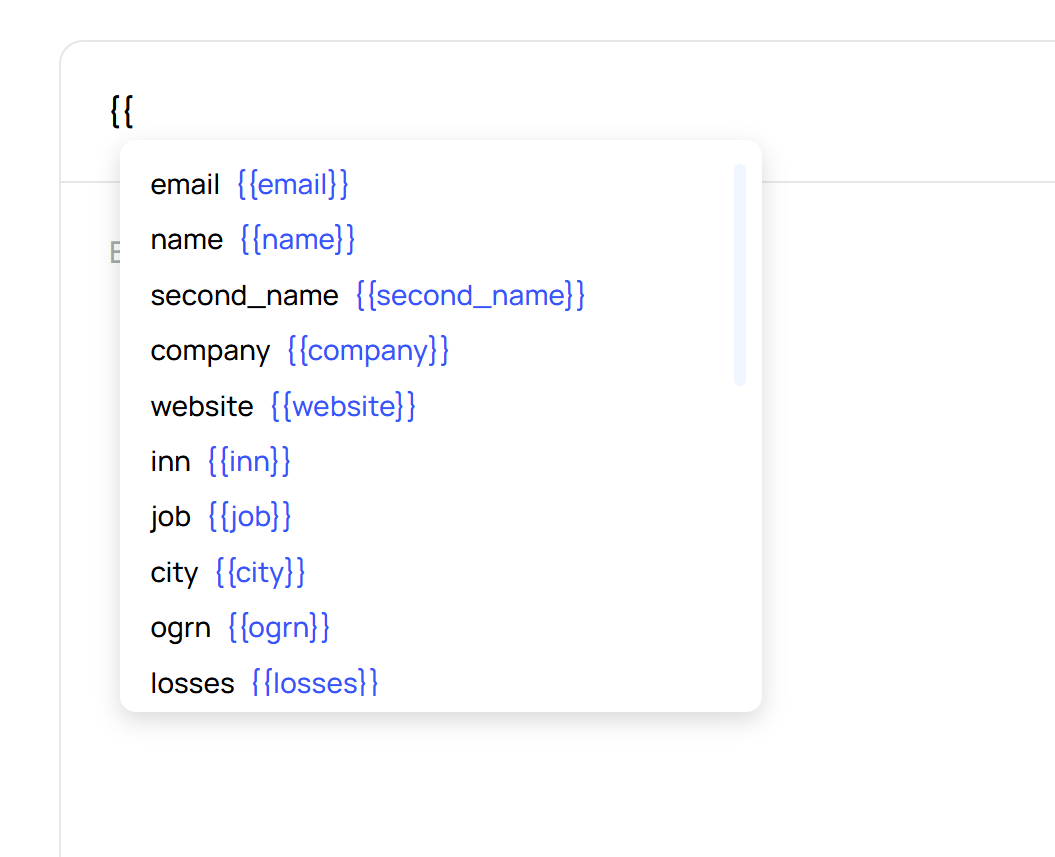Click the blue {{name}} token

[298, 240]
